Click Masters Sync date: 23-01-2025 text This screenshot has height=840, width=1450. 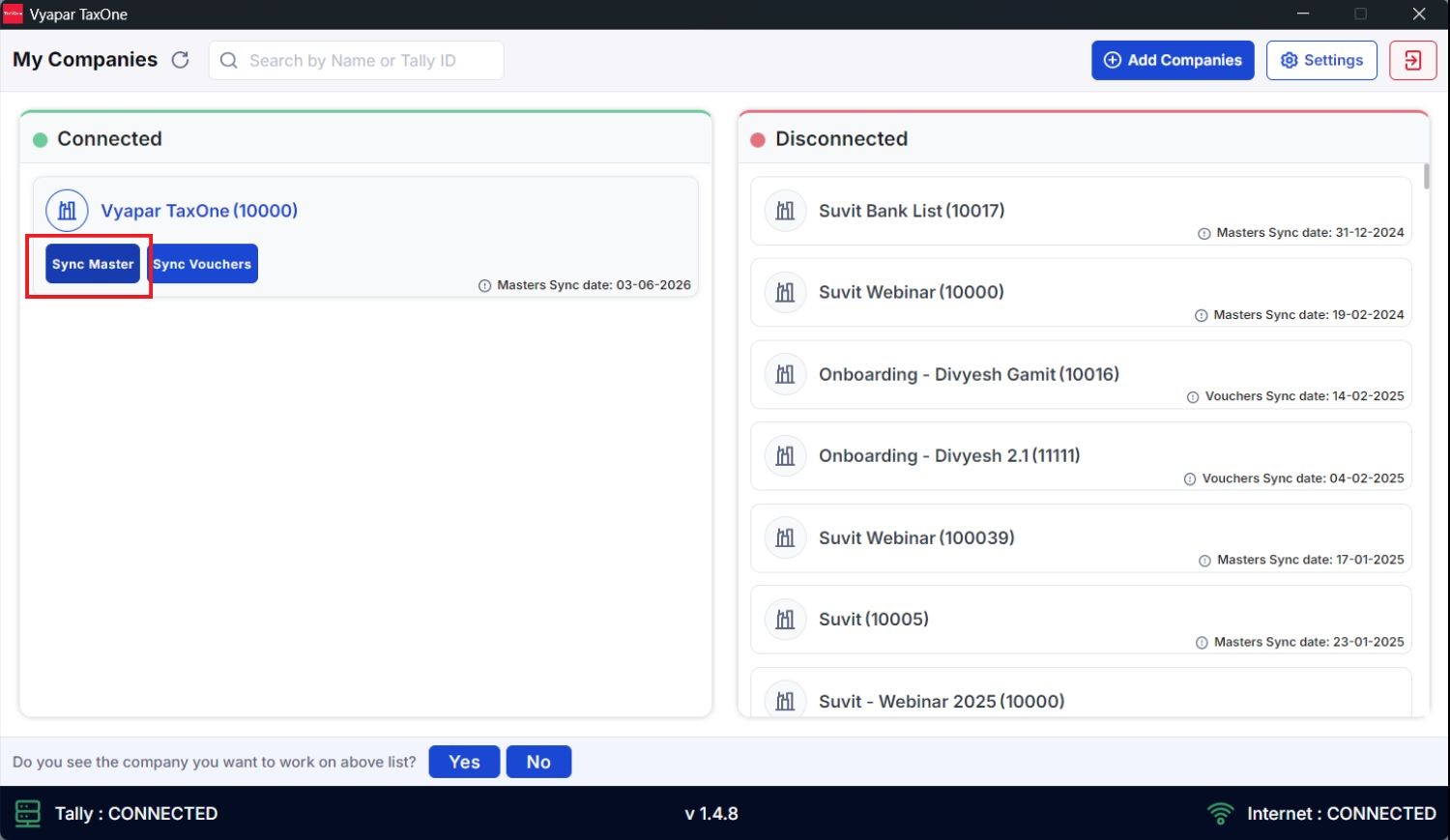pos(1309,642)
